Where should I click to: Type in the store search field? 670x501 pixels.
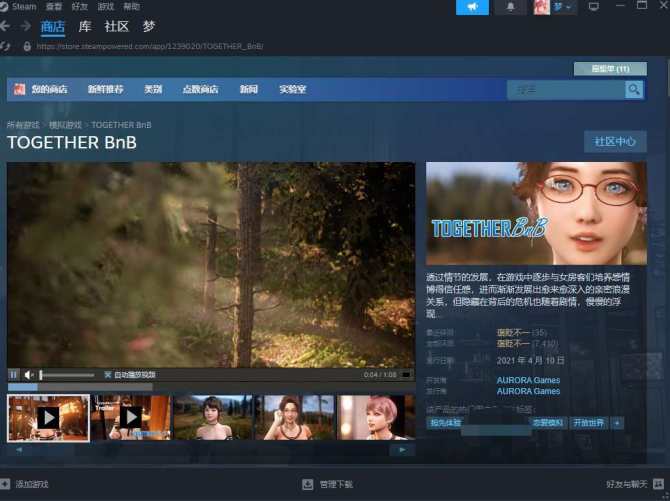566,90
